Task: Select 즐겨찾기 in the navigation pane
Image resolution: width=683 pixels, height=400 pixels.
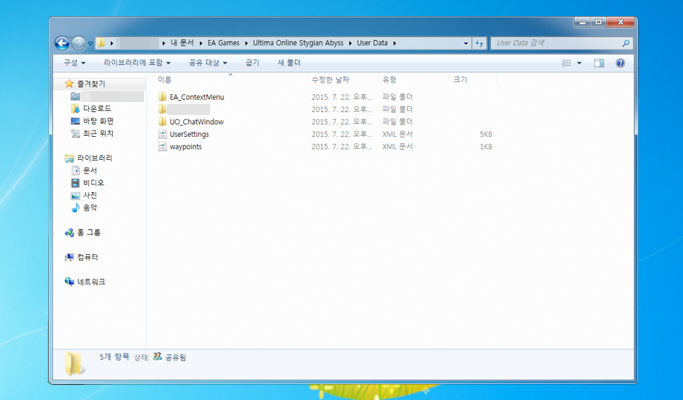Action: pyautogui.click(x=91, y=84)
